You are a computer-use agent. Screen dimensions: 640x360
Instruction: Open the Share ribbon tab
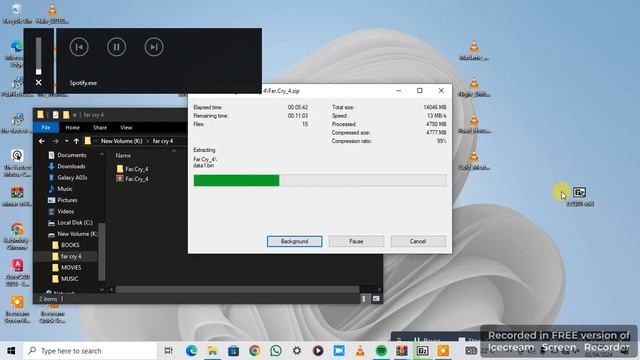coord(100,127)
